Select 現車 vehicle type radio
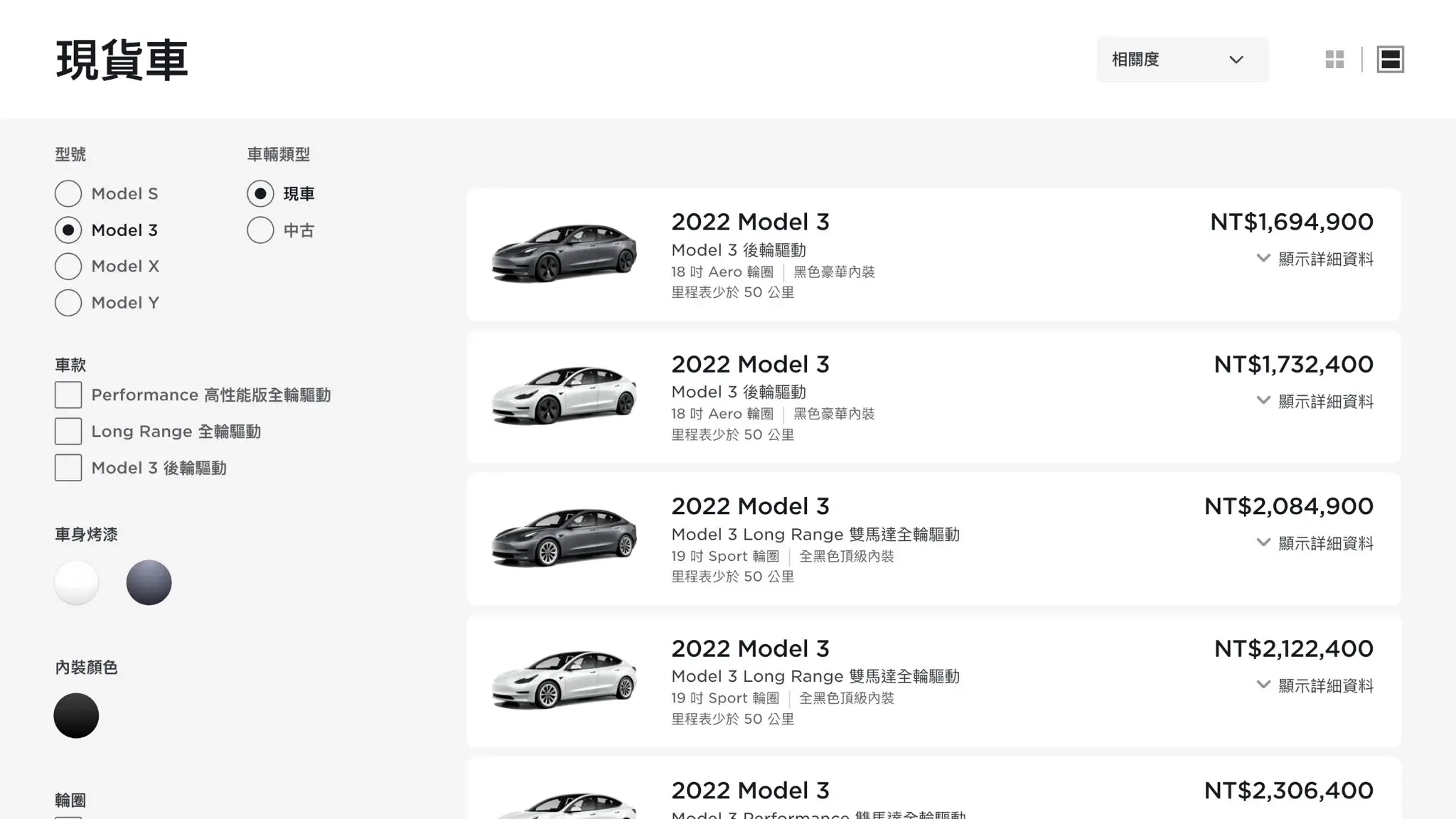Viewport: 1456px width, 819px height. pyautogui.click(x=260, y=193)
